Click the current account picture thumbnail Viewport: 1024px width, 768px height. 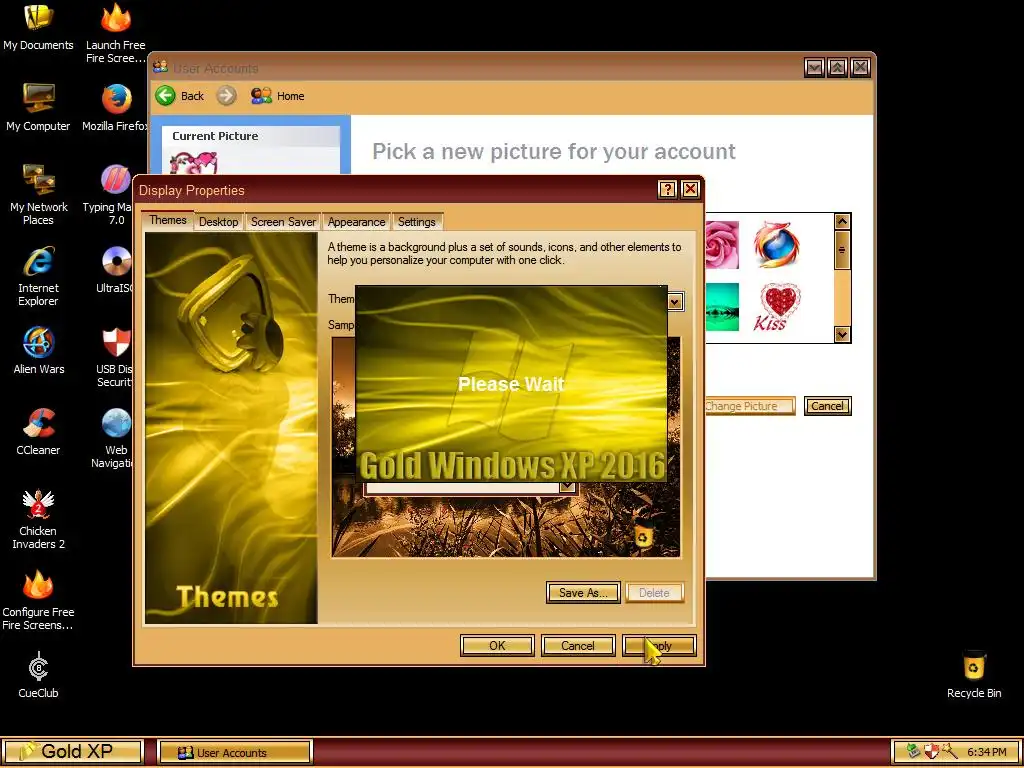pos(193,163)
